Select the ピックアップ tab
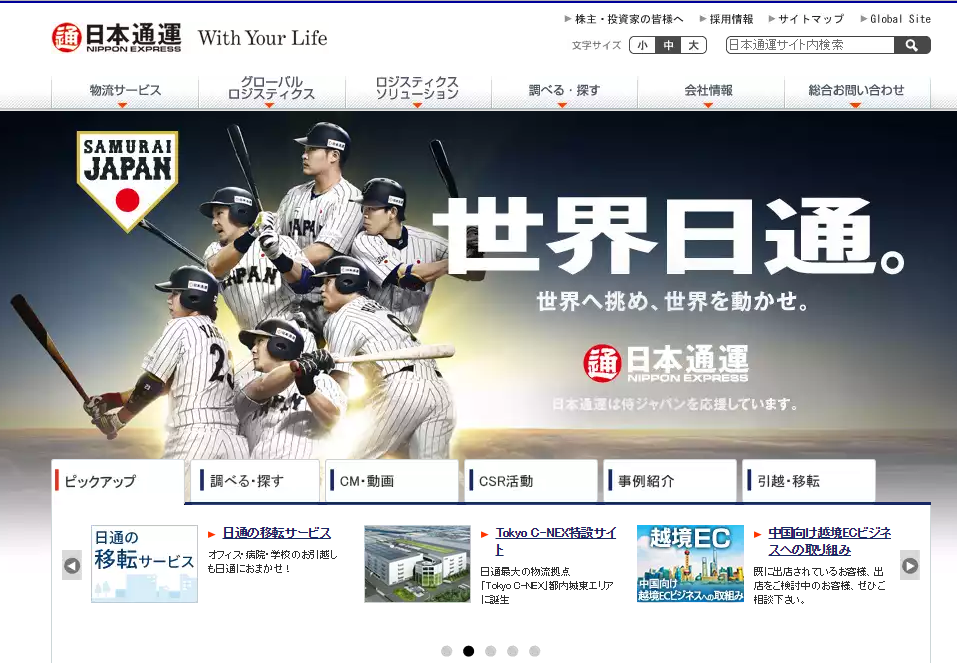The height and width of the screenshot is (663, 957). 118,481
